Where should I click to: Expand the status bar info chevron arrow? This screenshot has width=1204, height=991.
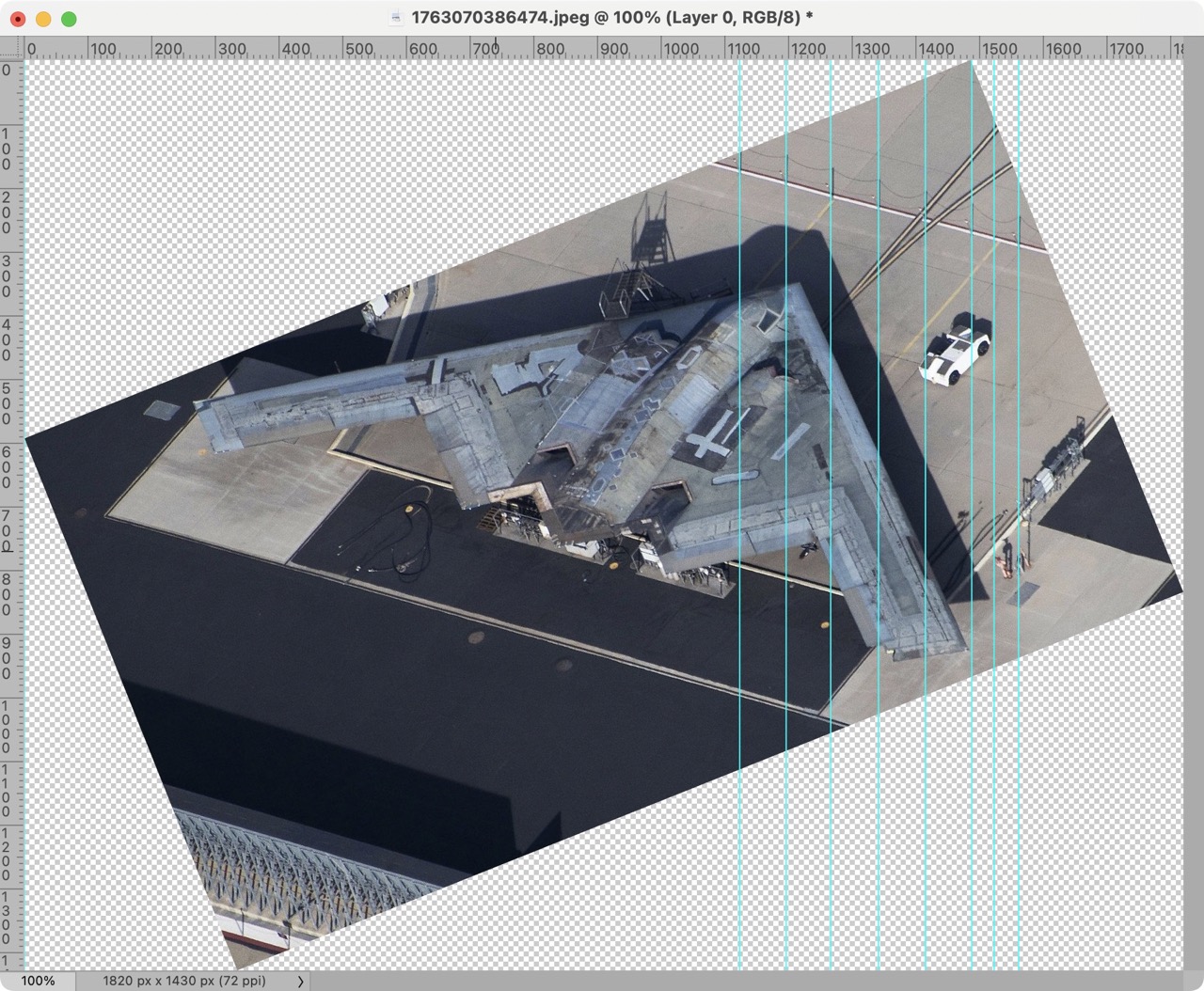[301, 981]
